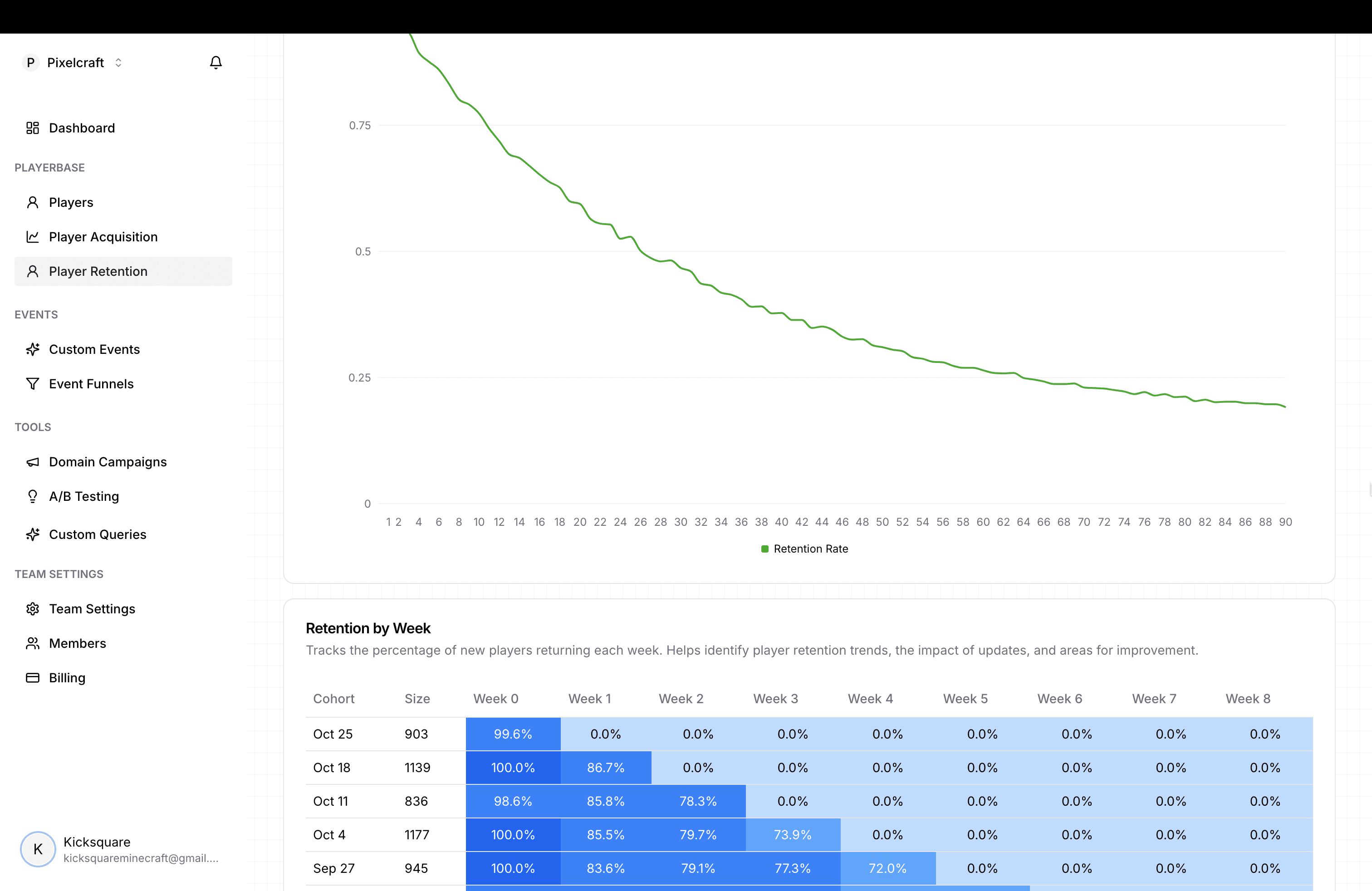This screenshot has width=1372, height=891.
Task: Click the Custom Events sparkle icon
Action: click(x=33, y=349)
